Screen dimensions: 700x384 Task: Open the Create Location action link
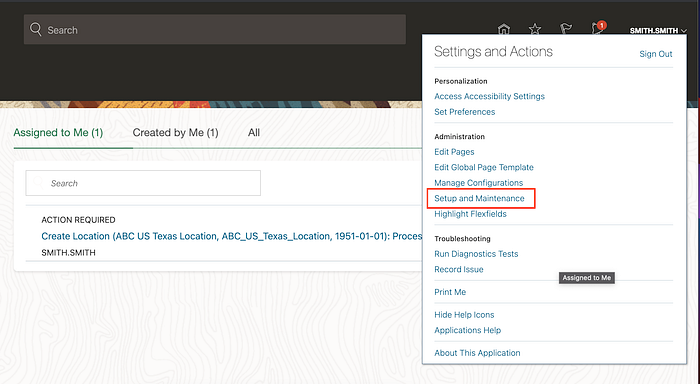(x=232, y=236)
